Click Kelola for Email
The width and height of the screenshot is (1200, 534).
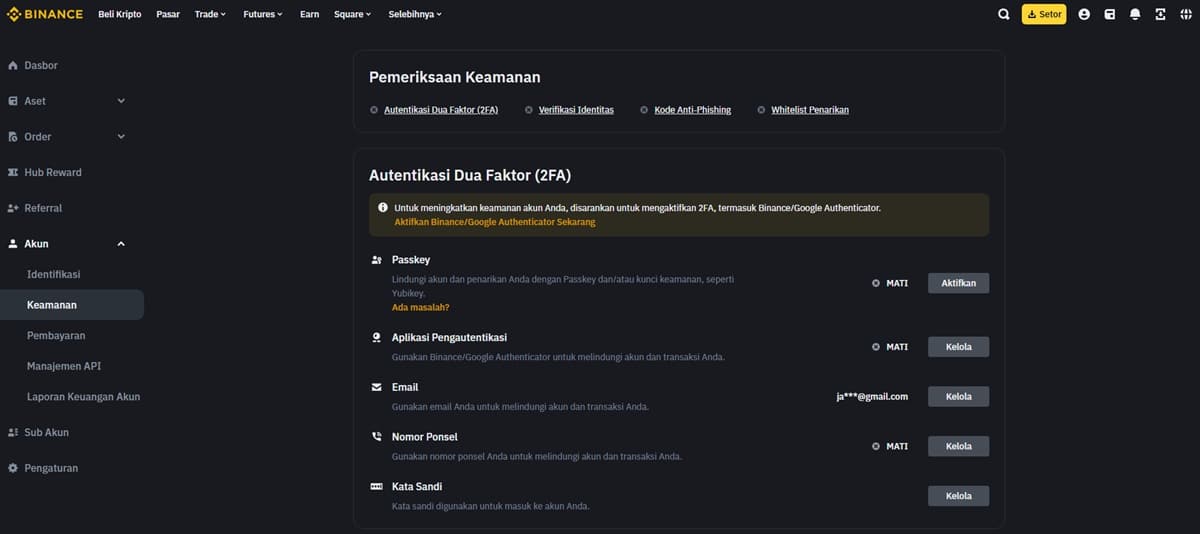click(958, 397)
